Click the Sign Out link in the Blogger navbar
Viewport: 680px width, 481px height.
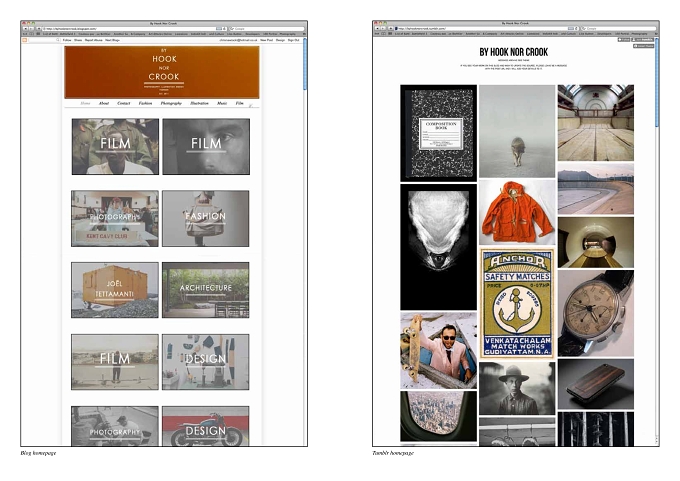(294, 40)
